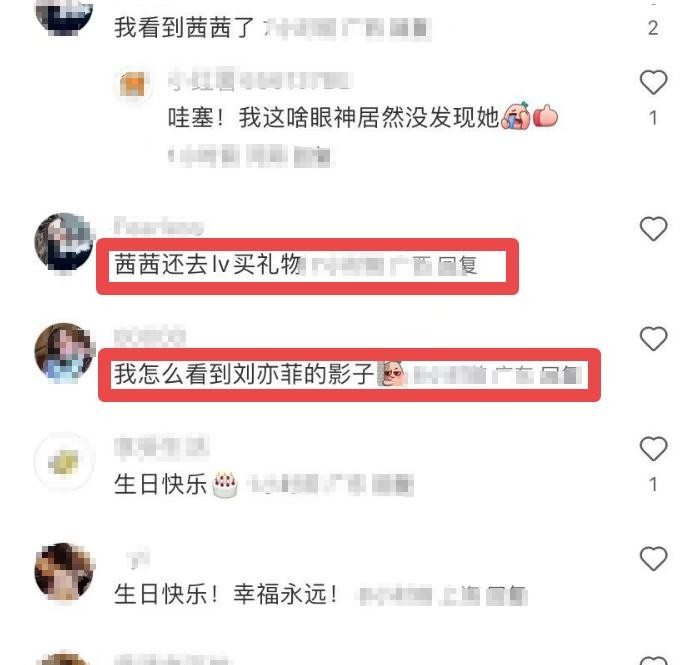The width and height of the screenshot is (682, 665).
Task: Select the comment text '生日快乐！幸福永远！'
Action: point(226,594)
